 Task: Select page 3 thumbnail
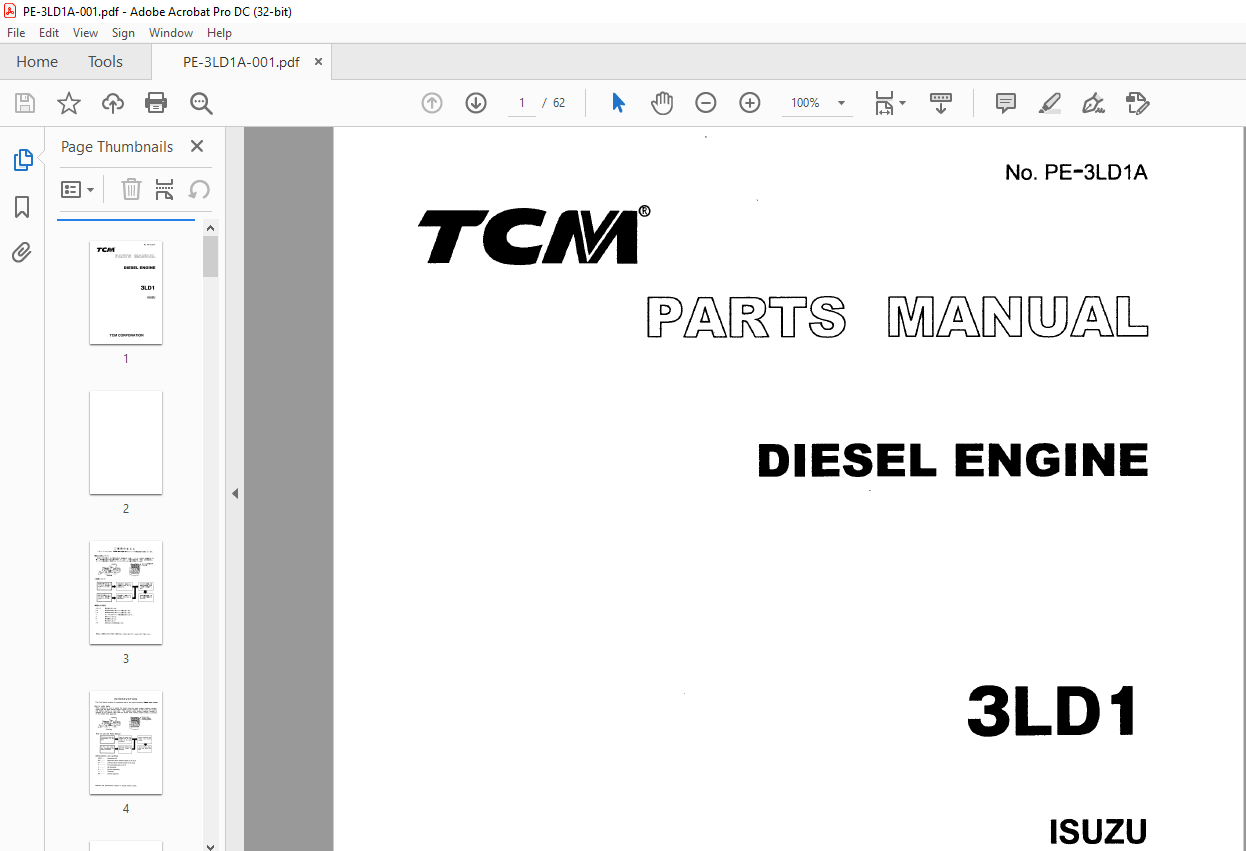126,592
